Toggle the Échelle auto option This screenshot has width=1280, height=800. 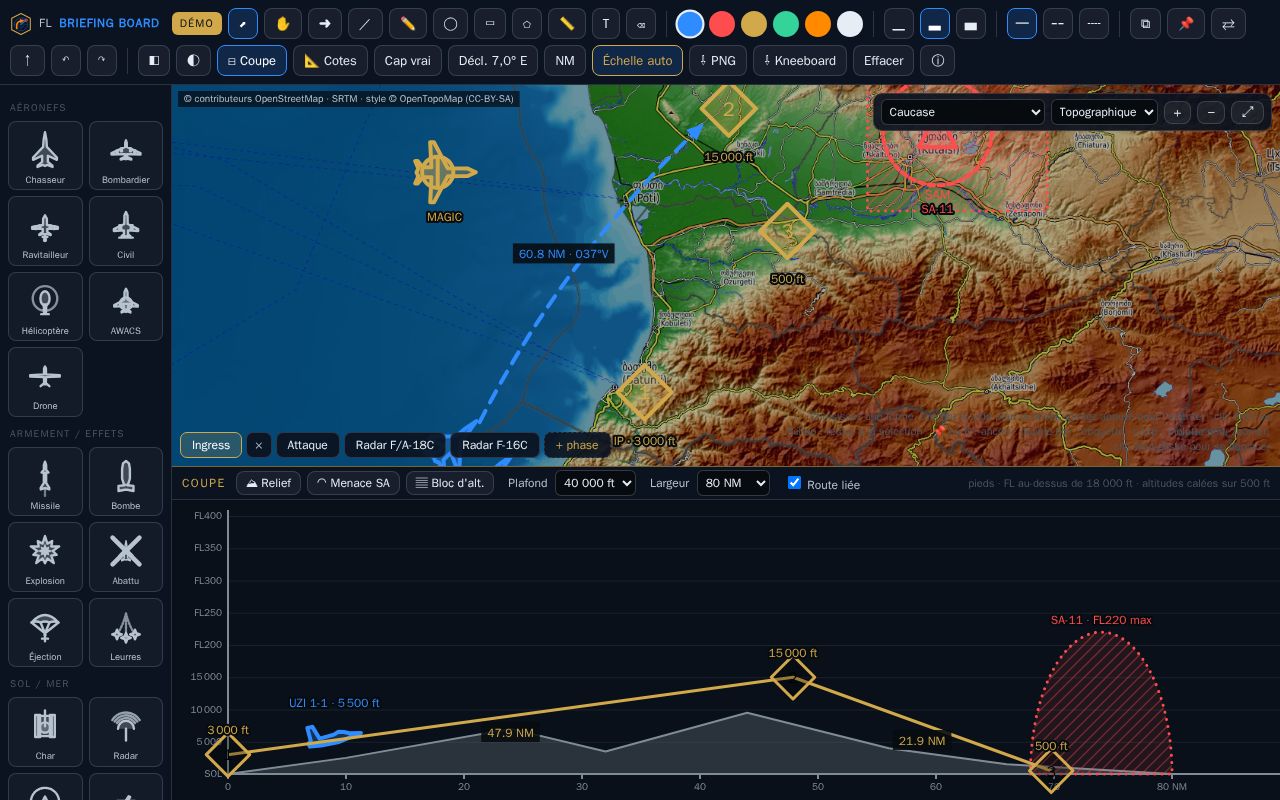tap(637, 60)
